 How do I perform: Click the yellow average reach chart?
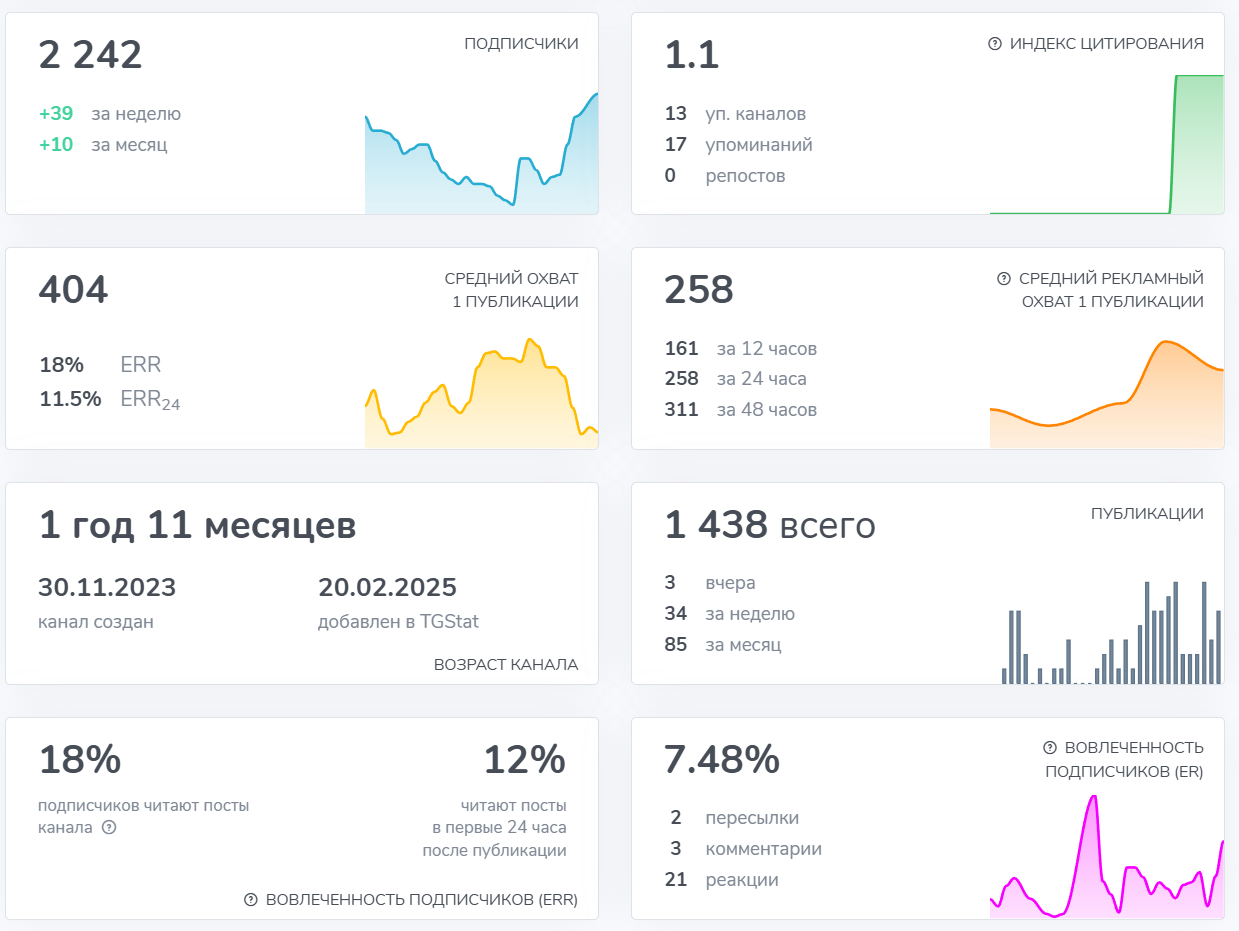[481, 395]
